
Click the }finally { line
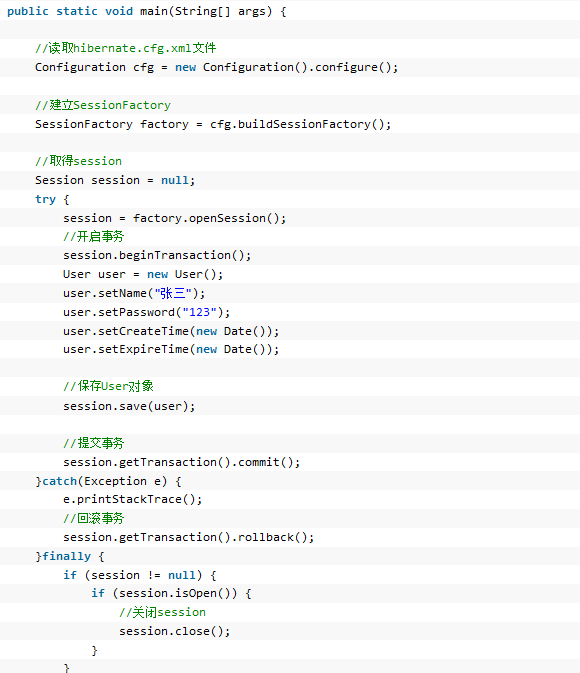(x=70, y=557)
